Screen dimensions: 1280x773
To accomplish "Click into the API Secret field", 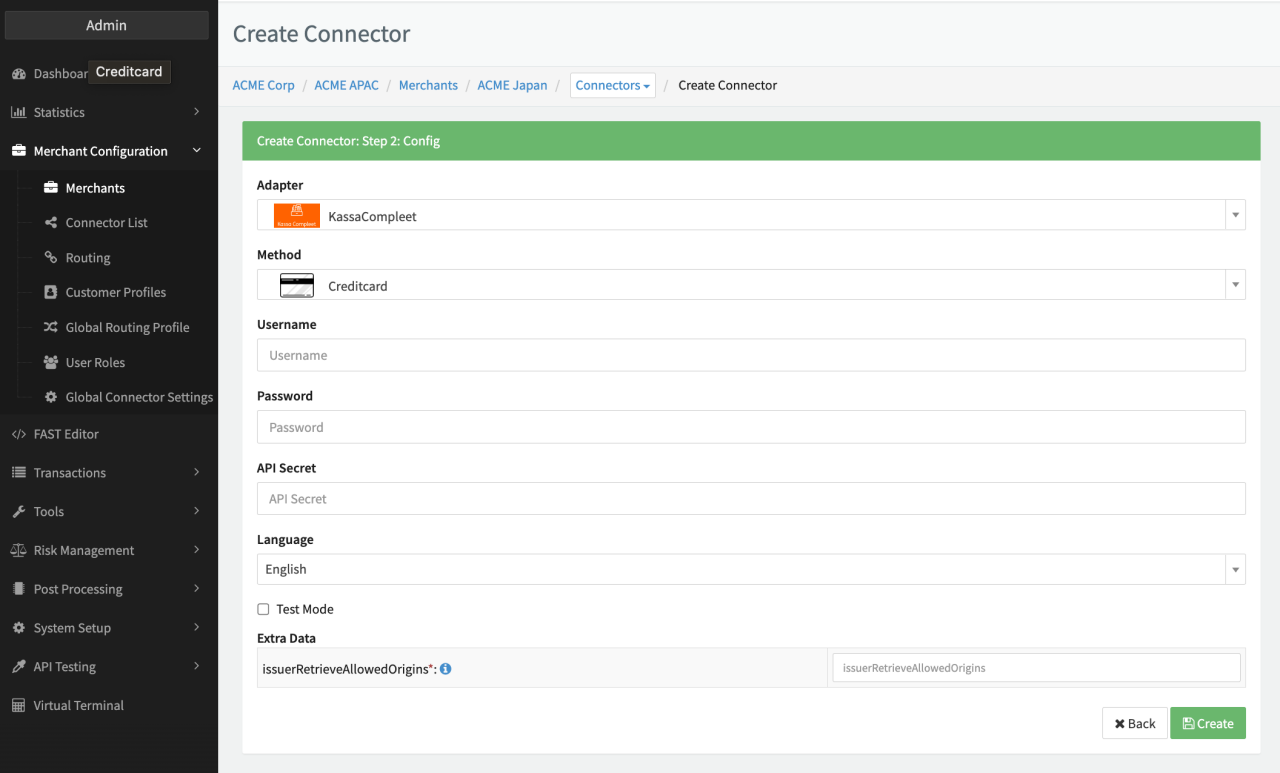I will (x=750, y=499).
